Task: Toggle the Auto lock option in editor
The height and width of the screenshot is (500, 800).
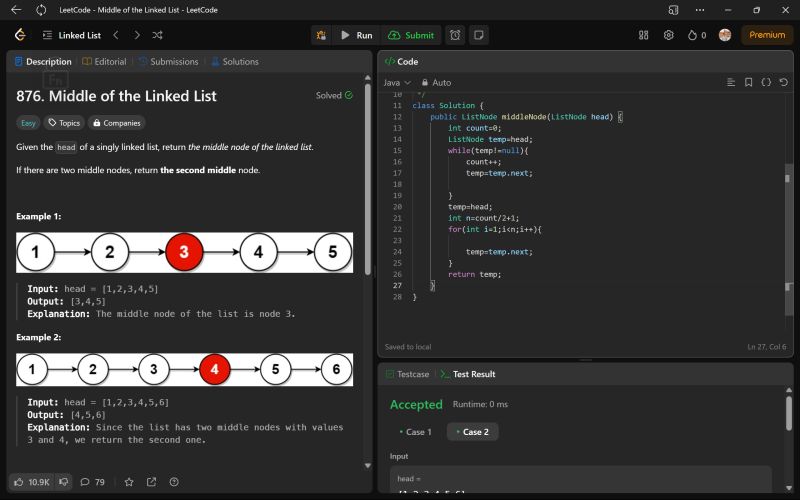Action: tap(436, 82)
